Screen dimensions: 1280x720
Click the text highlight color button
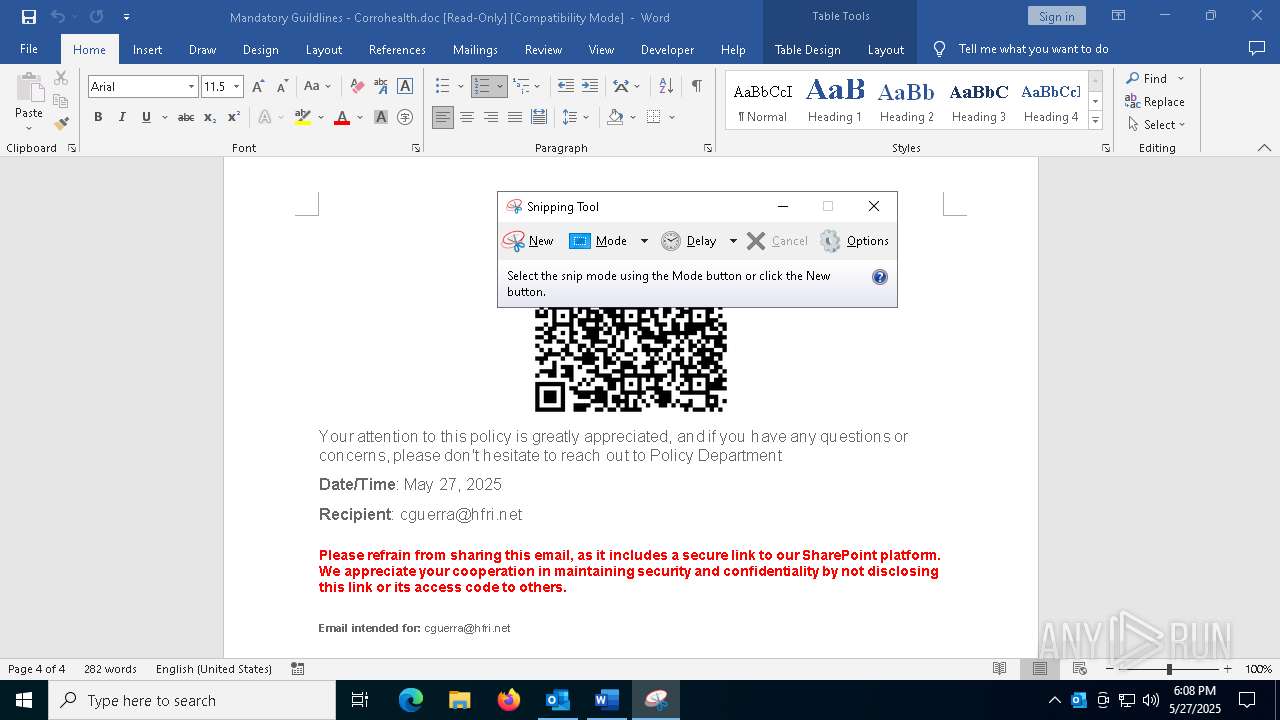pos(303,117)
